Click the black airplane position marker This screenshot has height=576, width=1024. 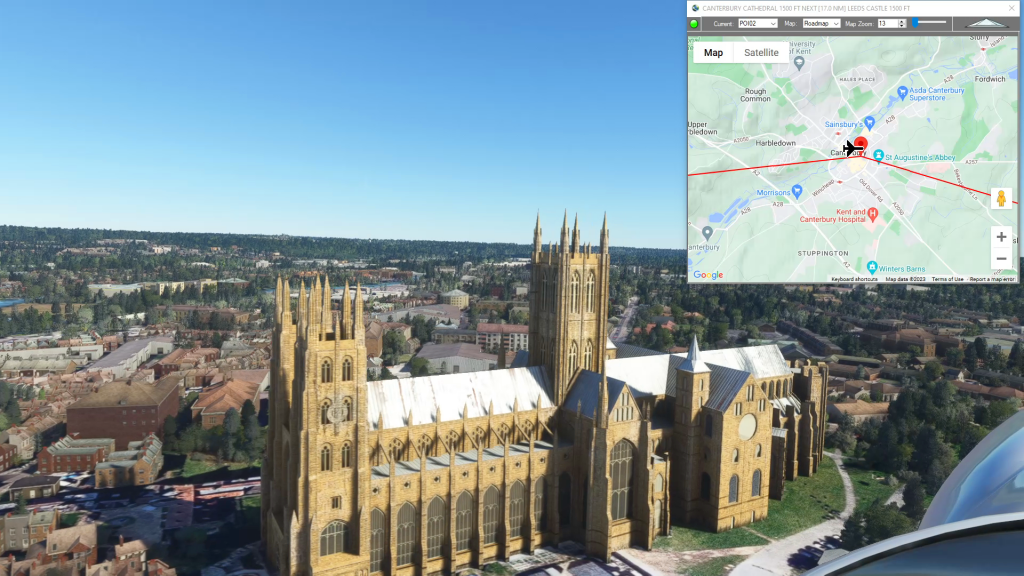[852, 149]
